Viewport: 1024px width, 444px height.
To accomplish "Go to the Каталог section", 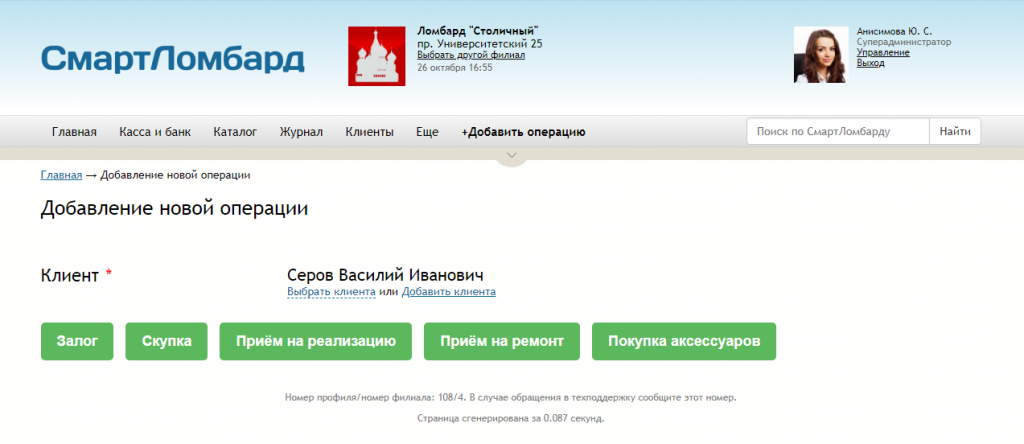I will tap(235, 132).
